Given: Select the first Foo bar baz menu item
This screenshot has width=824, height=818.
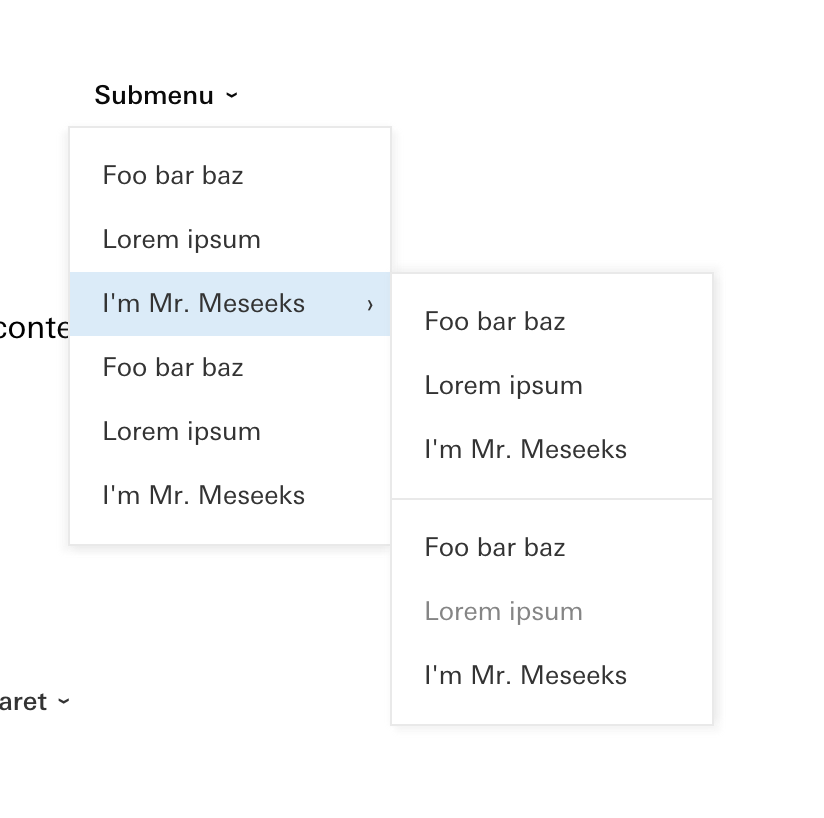Looking at the screenshot, I should point(173,175).
